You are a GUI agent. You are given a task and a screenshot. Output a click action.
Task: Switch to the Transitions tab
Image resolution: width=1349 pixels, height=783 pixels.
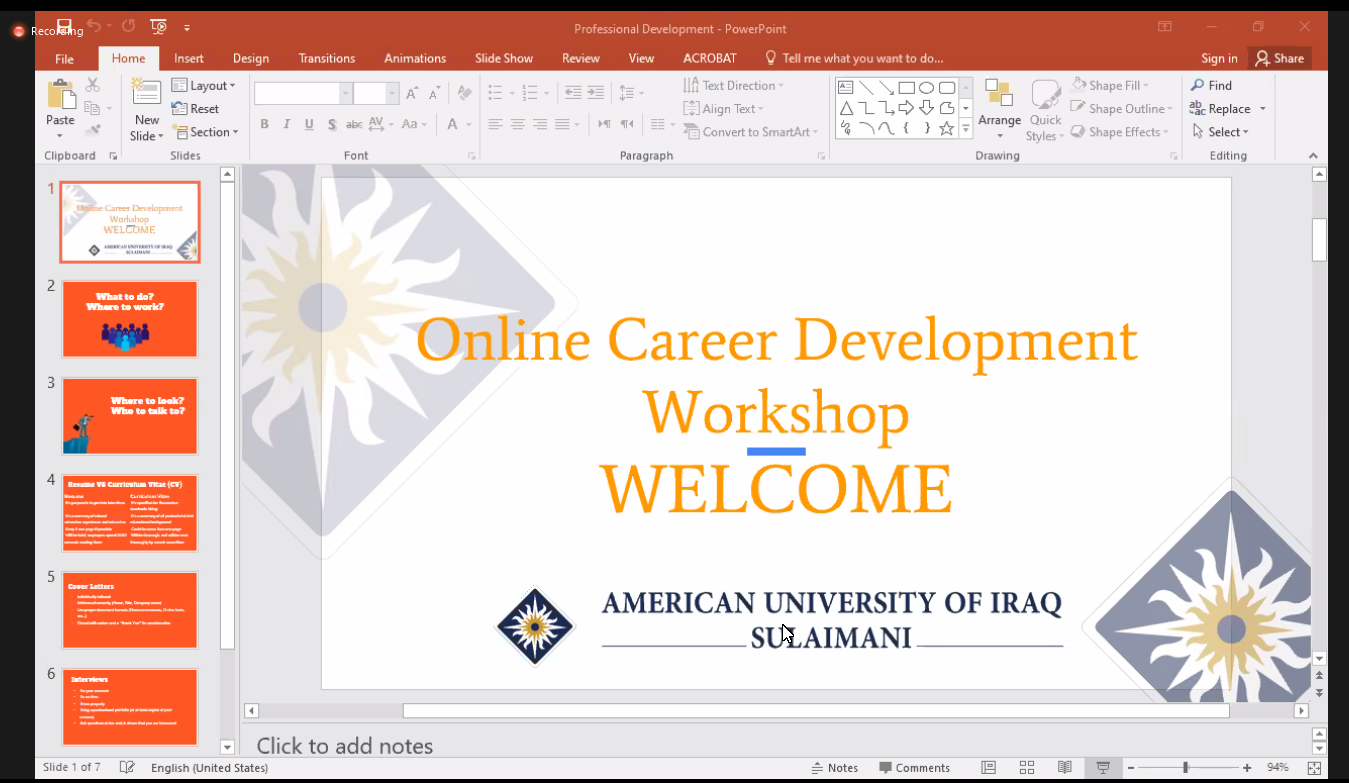[x=327, y=58]
